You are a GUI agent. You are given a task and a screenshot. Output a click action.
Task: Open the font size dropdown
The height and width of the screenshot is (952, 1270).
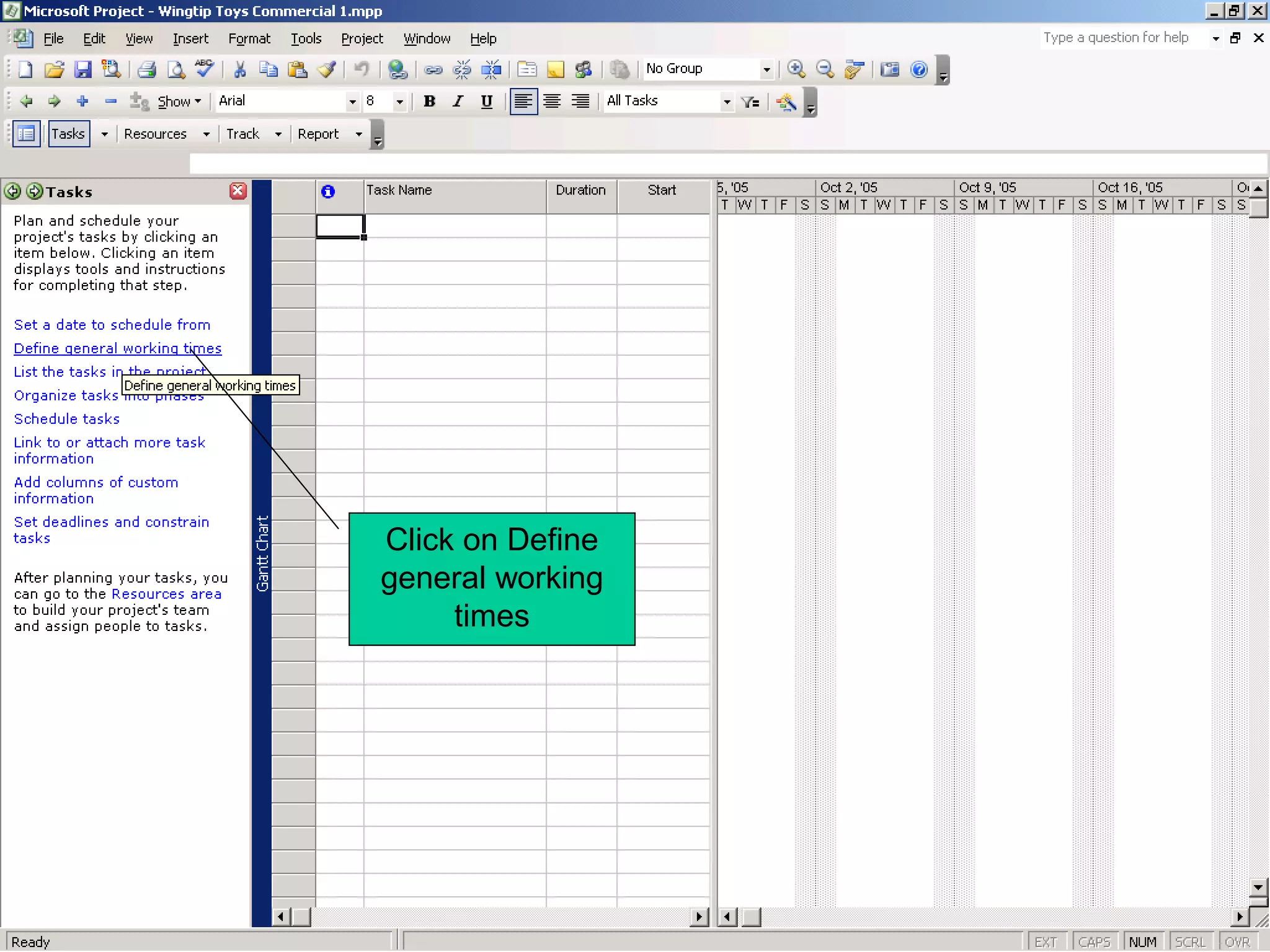pos(399,102)
